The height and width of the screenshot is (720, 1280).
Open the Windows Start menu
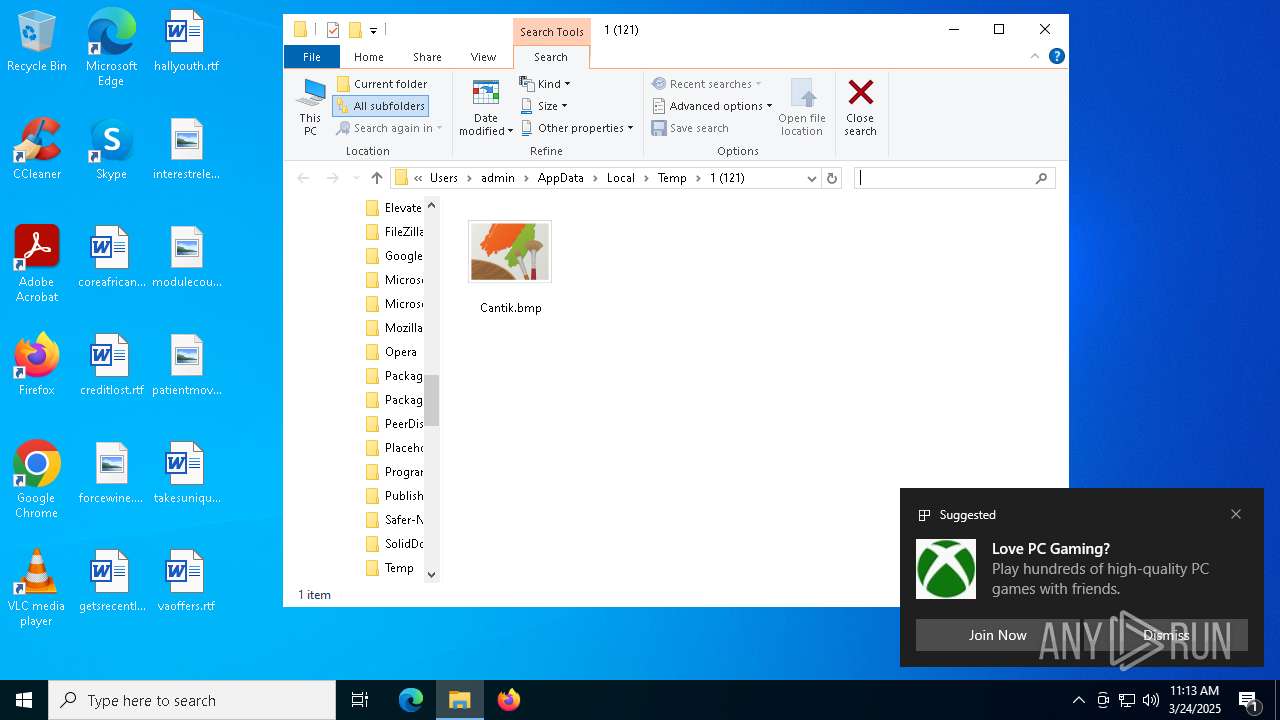24,700
